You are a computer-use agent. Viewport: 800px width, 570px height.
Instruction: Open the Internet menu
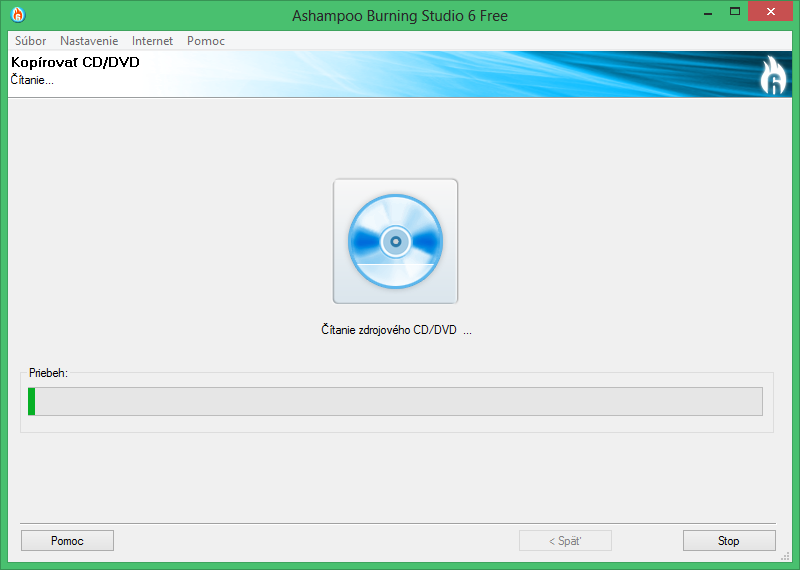coord(153,41)
